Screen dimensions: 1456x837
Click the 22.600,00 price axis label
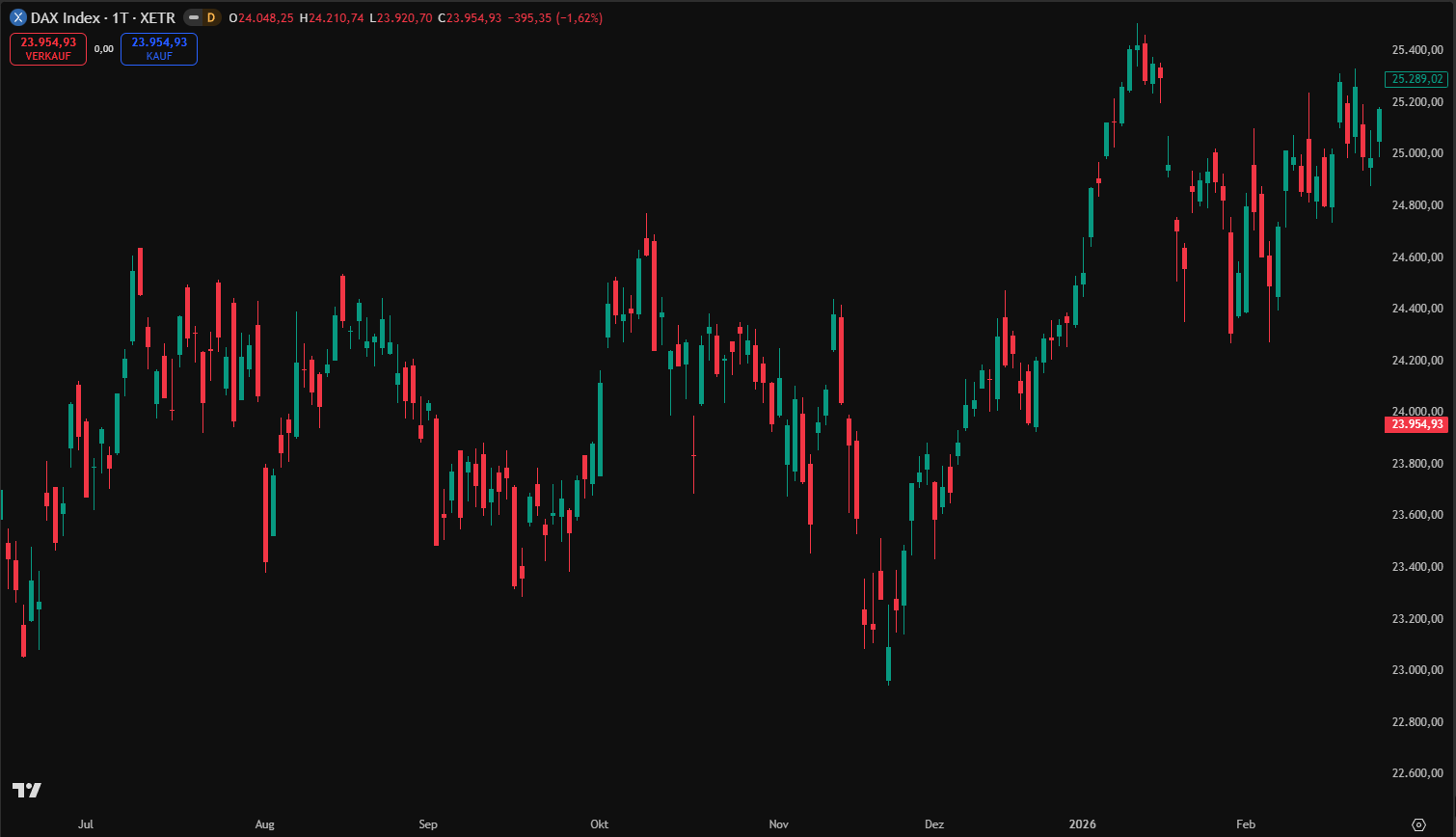tap(1417, 773)
